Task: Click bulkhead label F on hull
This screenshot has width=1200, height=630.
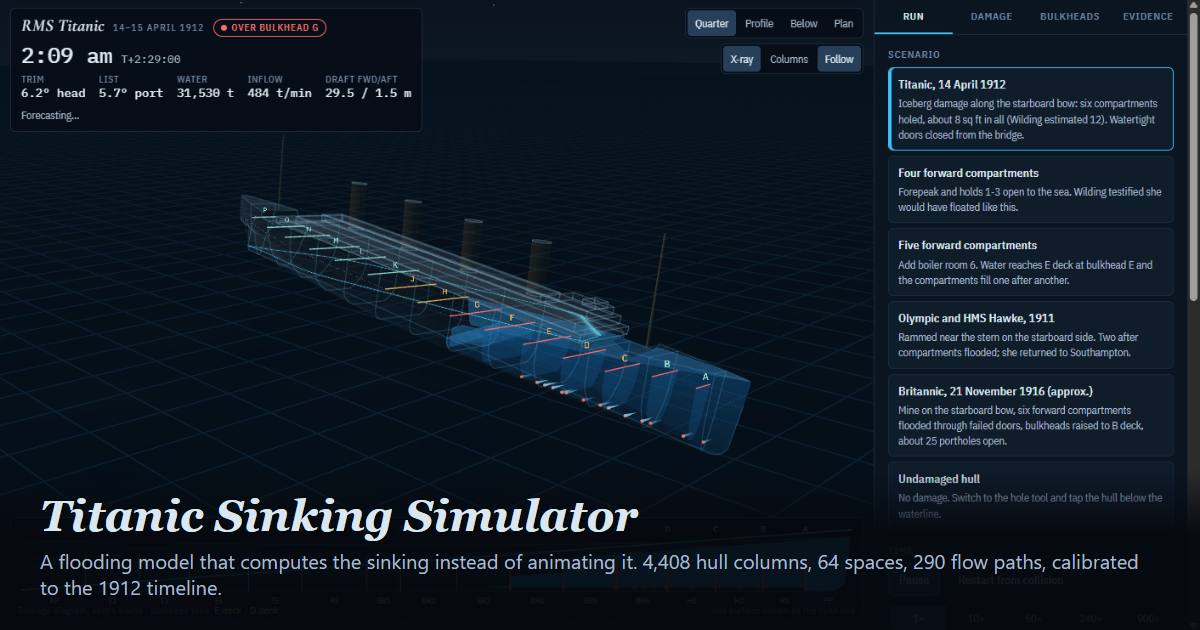Action: [x=512, y=317]
